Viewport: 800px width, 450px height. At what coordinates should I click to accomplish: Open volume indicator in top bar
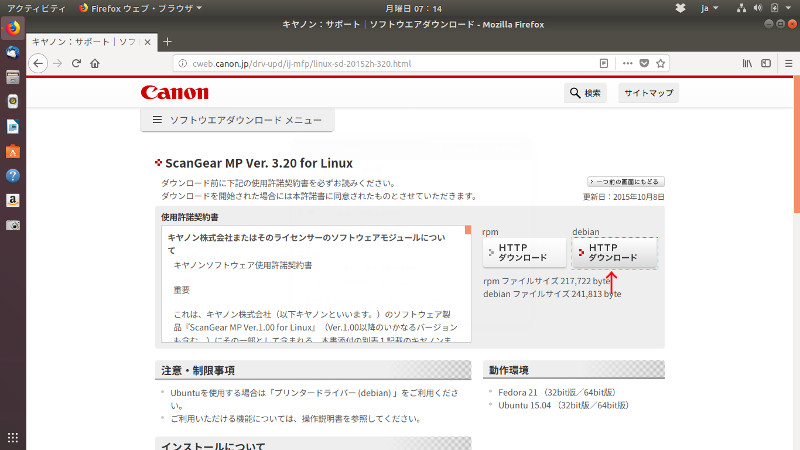[x=758, y=8]
